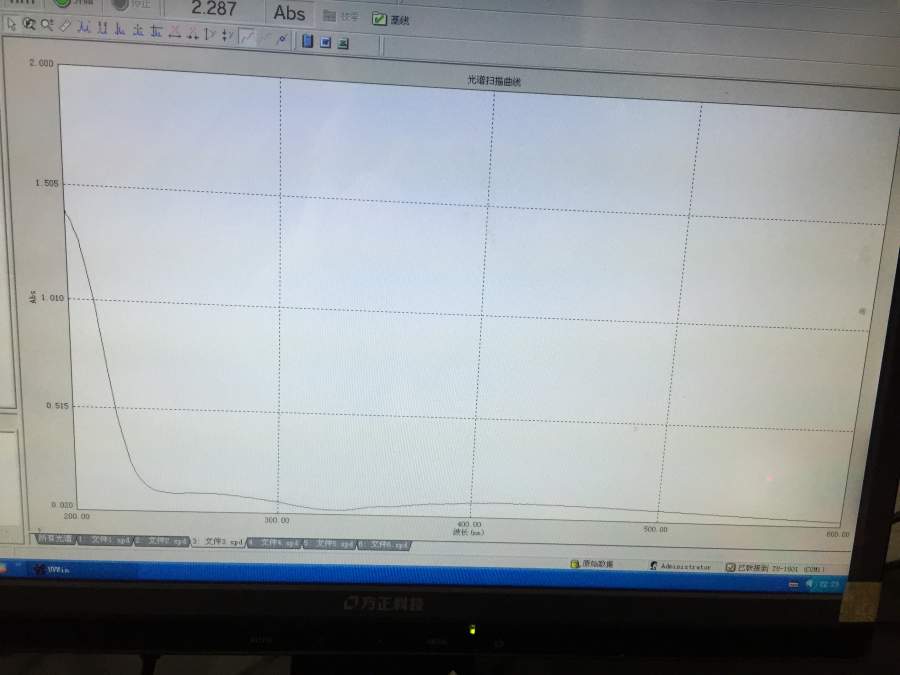Click the Abs unit label
900x675 pixels.
pyautogui.click(x=289, y=12)
